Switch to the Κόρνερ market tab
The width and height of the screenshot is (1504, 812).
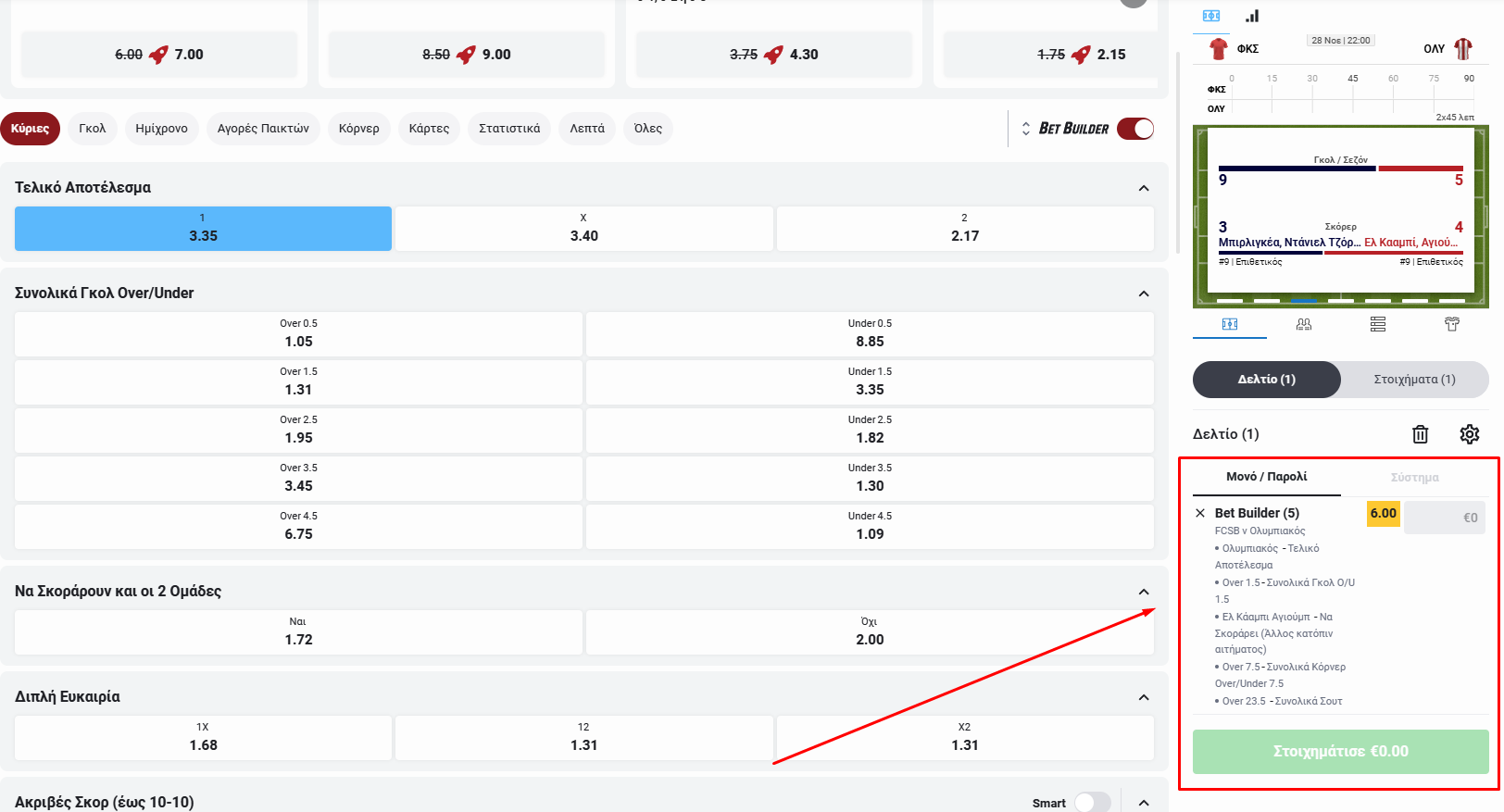(358, 129)
